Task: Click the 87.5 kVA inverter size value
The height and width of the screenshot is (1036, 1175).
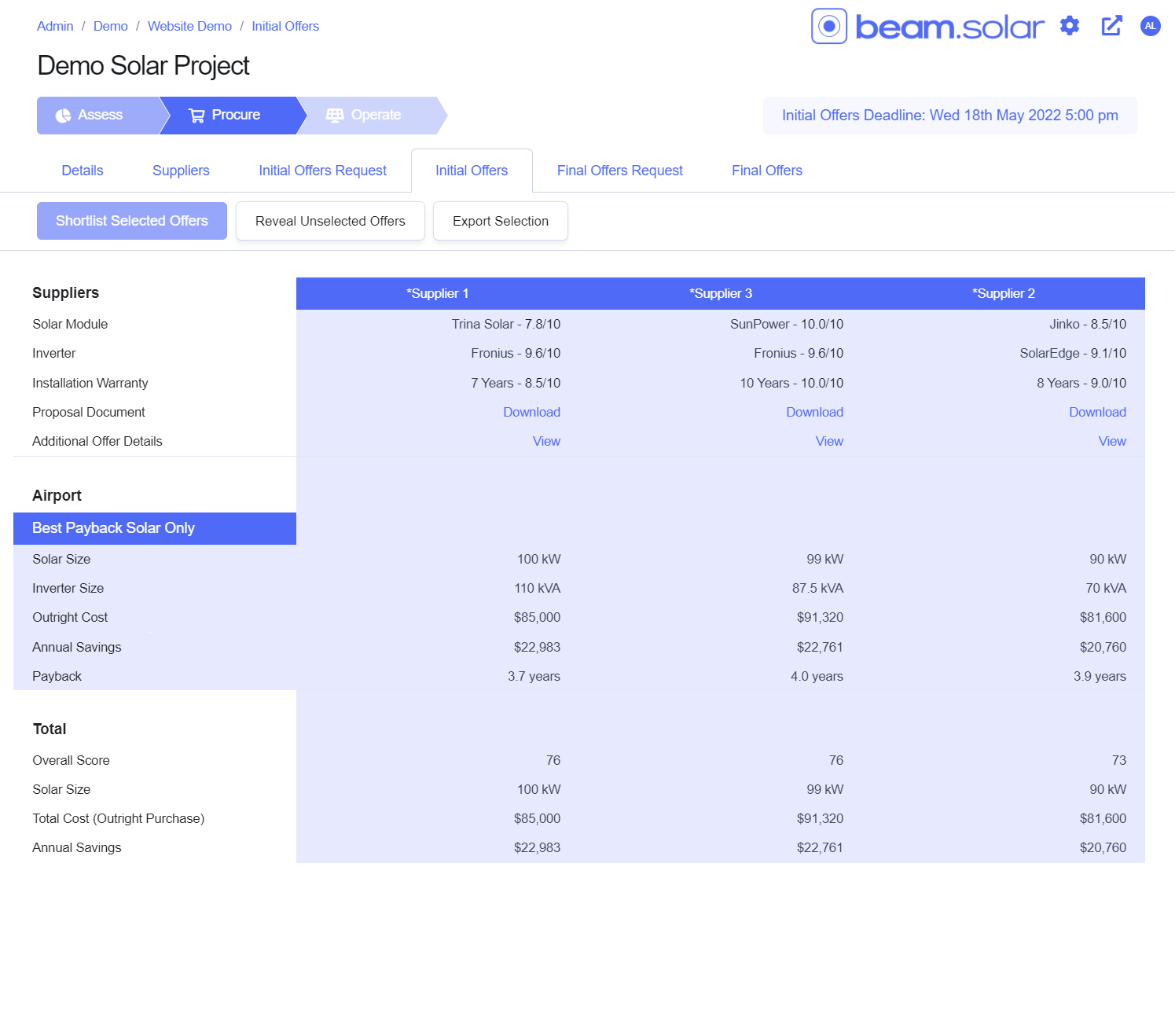Action: pyautogui.click(x=817, y=588)
